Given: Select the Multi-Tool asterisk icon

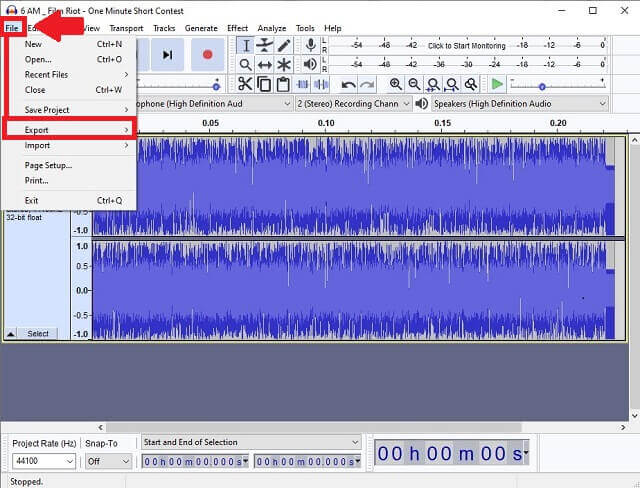Looking at the screenshot, I should [x=284, y=64].
